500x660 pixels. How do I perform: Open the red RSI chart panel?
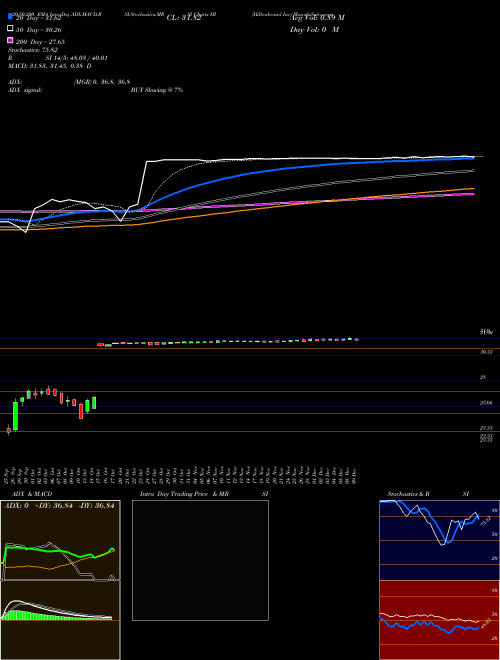439,620
